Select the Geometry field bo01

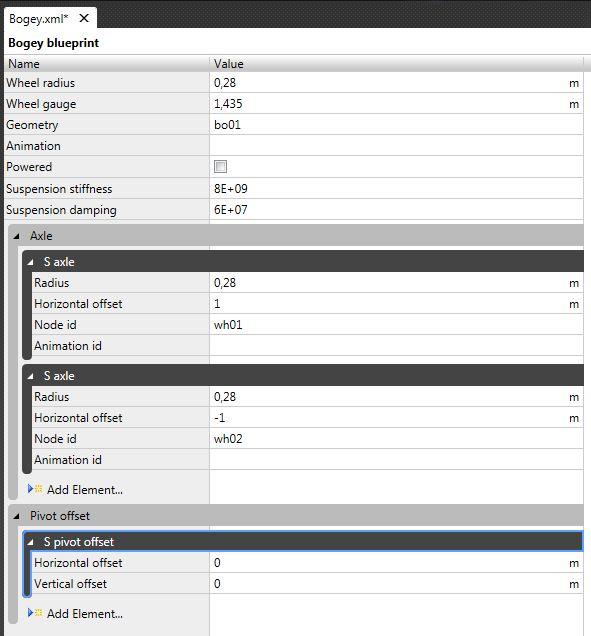pyautogui.click(x=396, y=125)
